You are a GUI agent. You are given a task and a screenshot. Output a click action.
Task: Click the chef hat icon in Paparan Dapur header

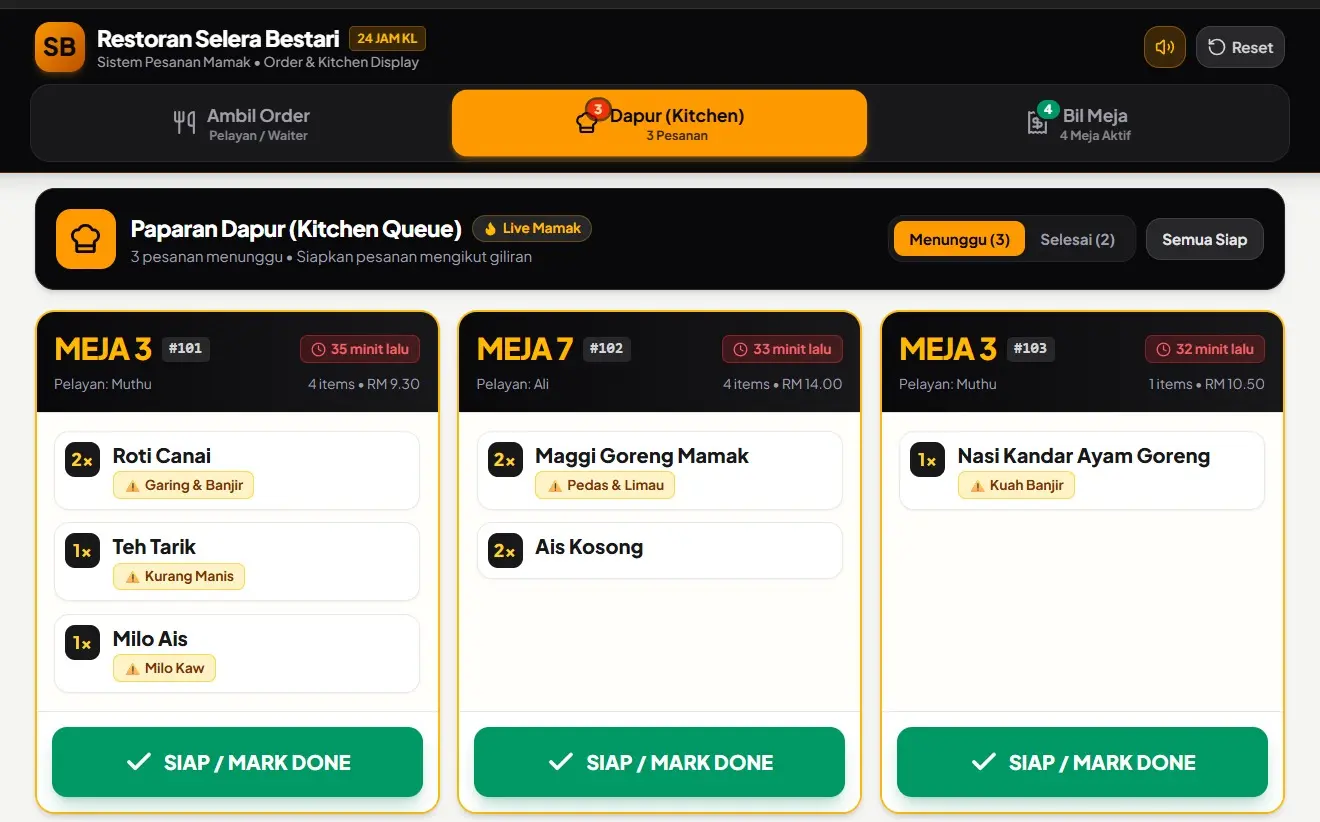click(x=86, y=239)
